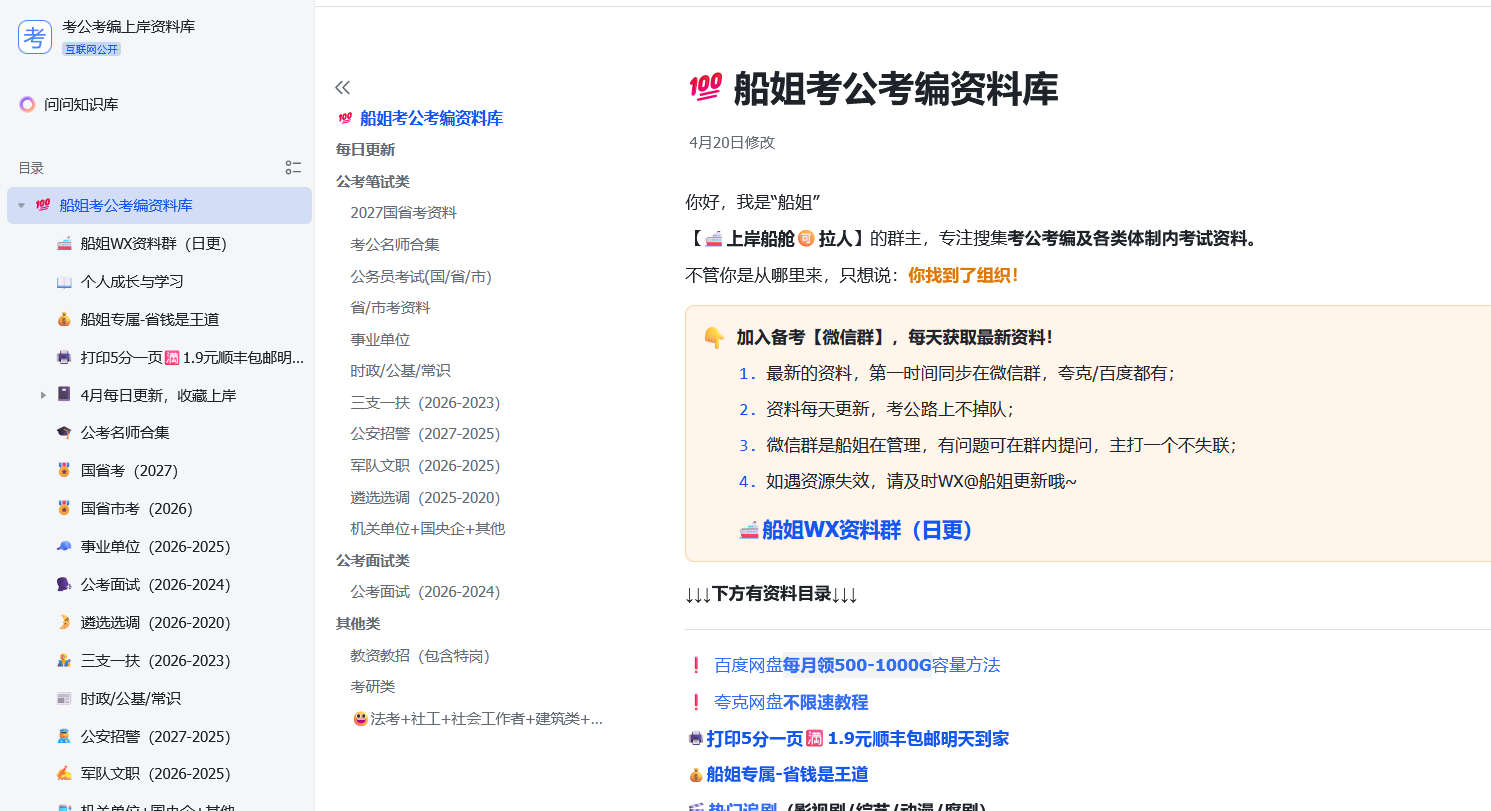Open 船姐WX资料群（日更） link in callout
Viewport: 1491px width, 811px height.
pos(856,530)
